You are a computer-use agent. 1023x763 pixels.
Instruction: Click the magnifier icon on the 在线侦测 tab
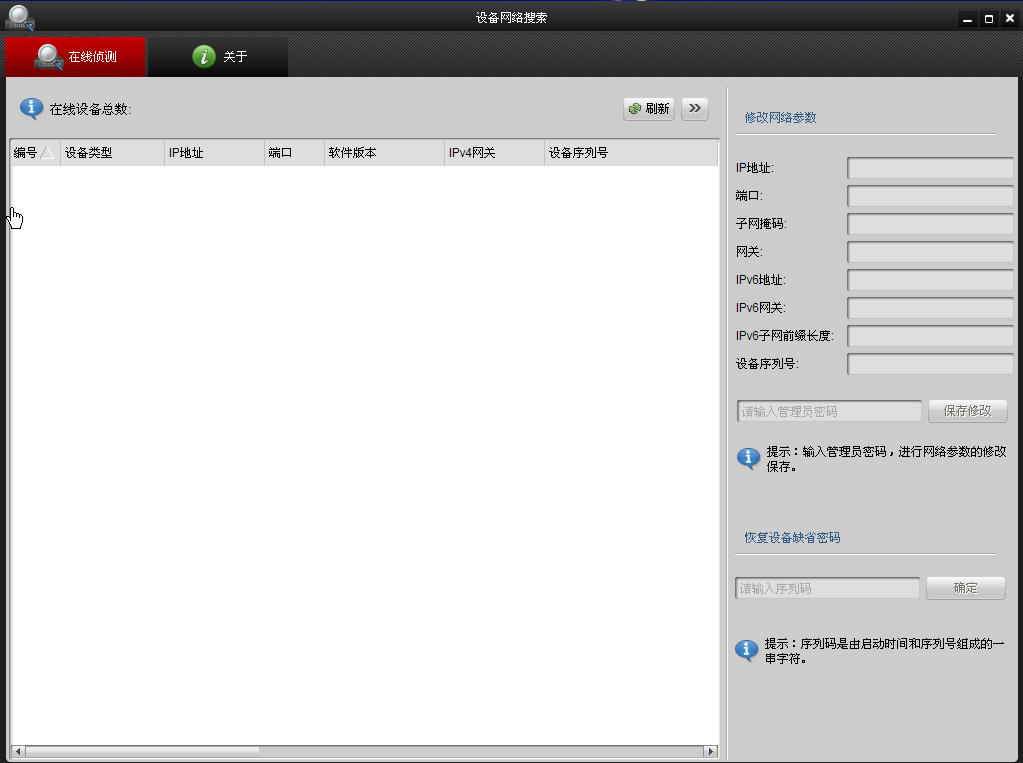pos(48,56)
